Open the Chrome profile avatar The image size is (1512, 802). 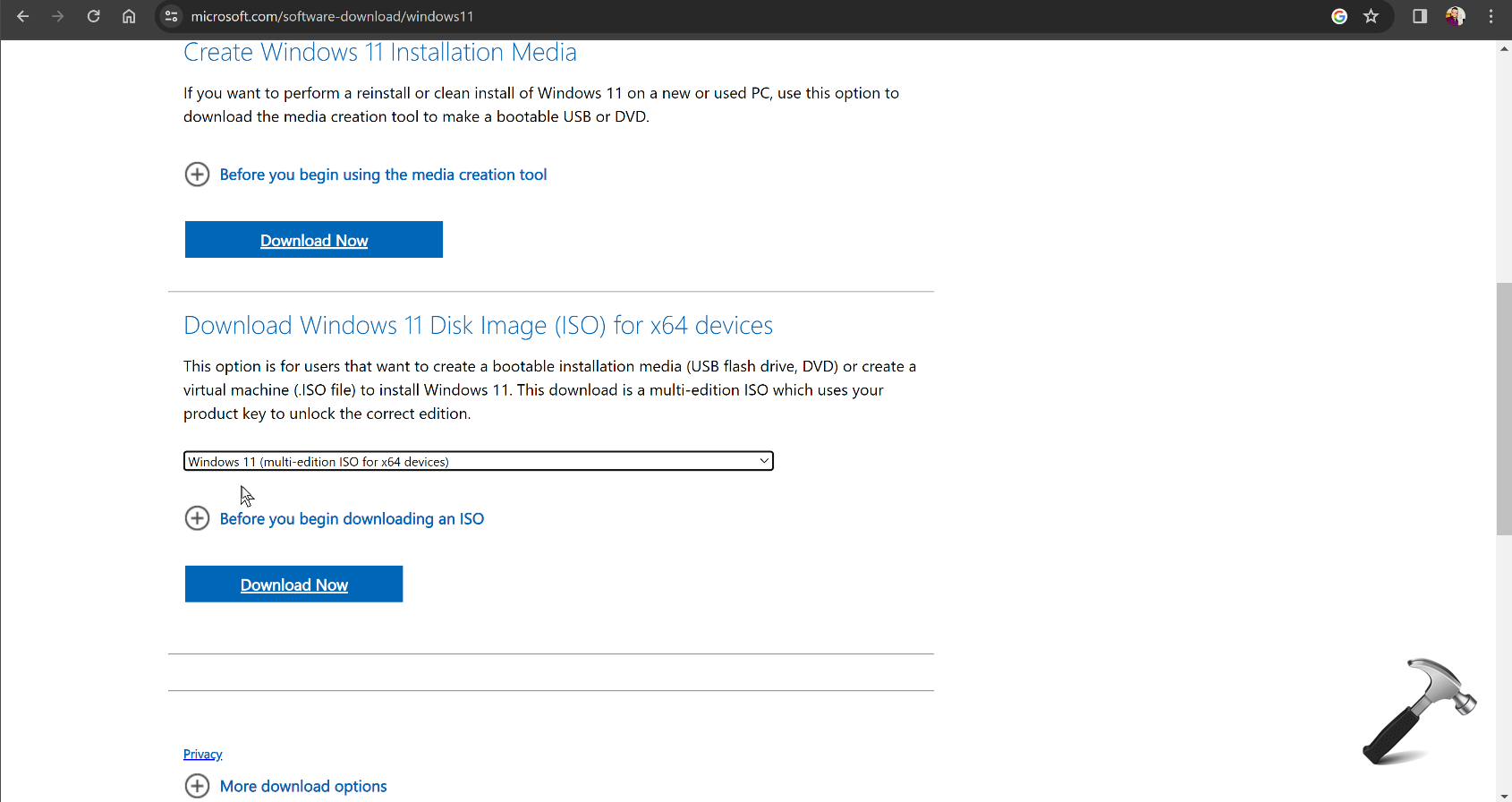point(1456,16)
